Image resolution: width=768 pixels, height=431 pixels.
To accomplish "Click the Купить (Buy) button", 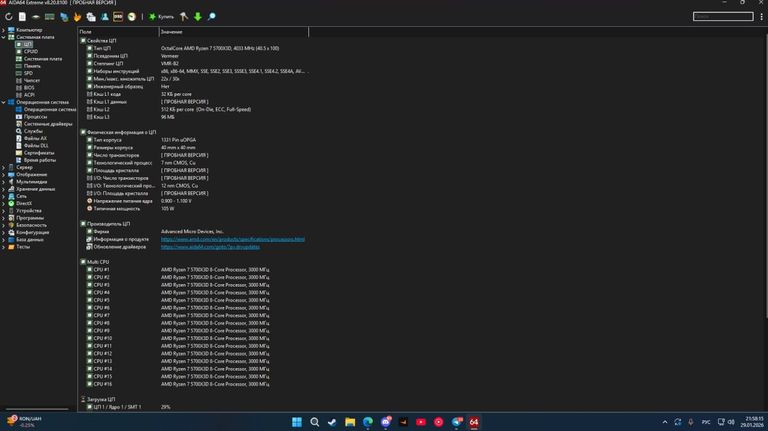I will (x=161, y=17).
